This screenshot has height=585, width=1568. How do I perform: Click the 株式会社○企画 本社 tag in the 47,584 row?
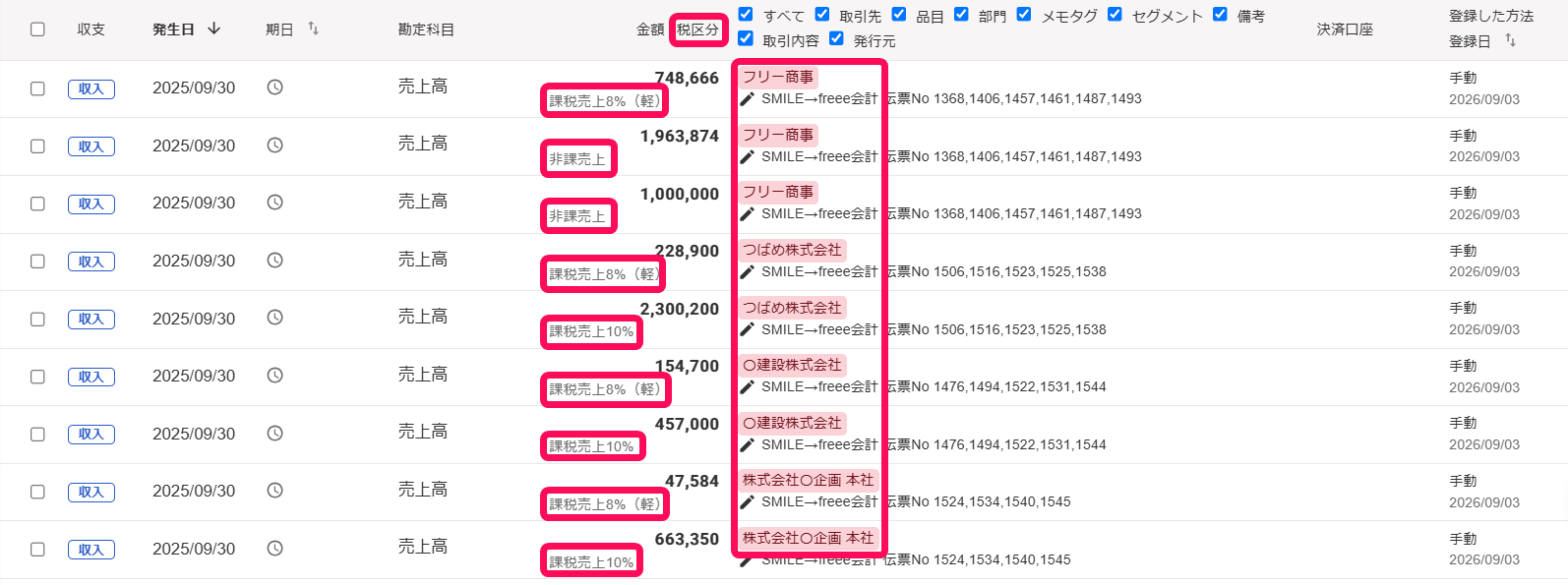coord(808,480)
